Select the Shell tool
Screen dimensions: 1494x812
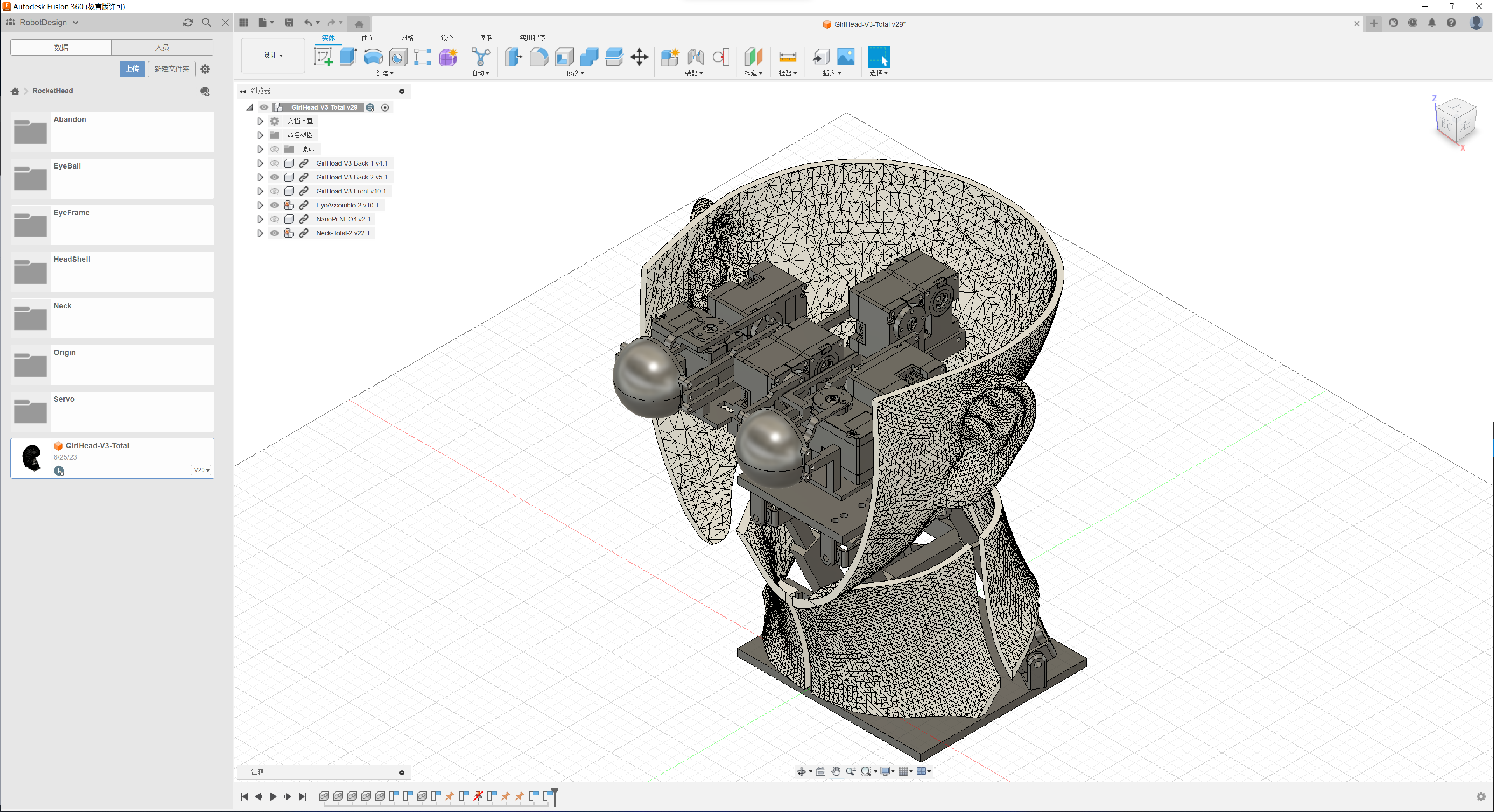(x=564, y=57)
